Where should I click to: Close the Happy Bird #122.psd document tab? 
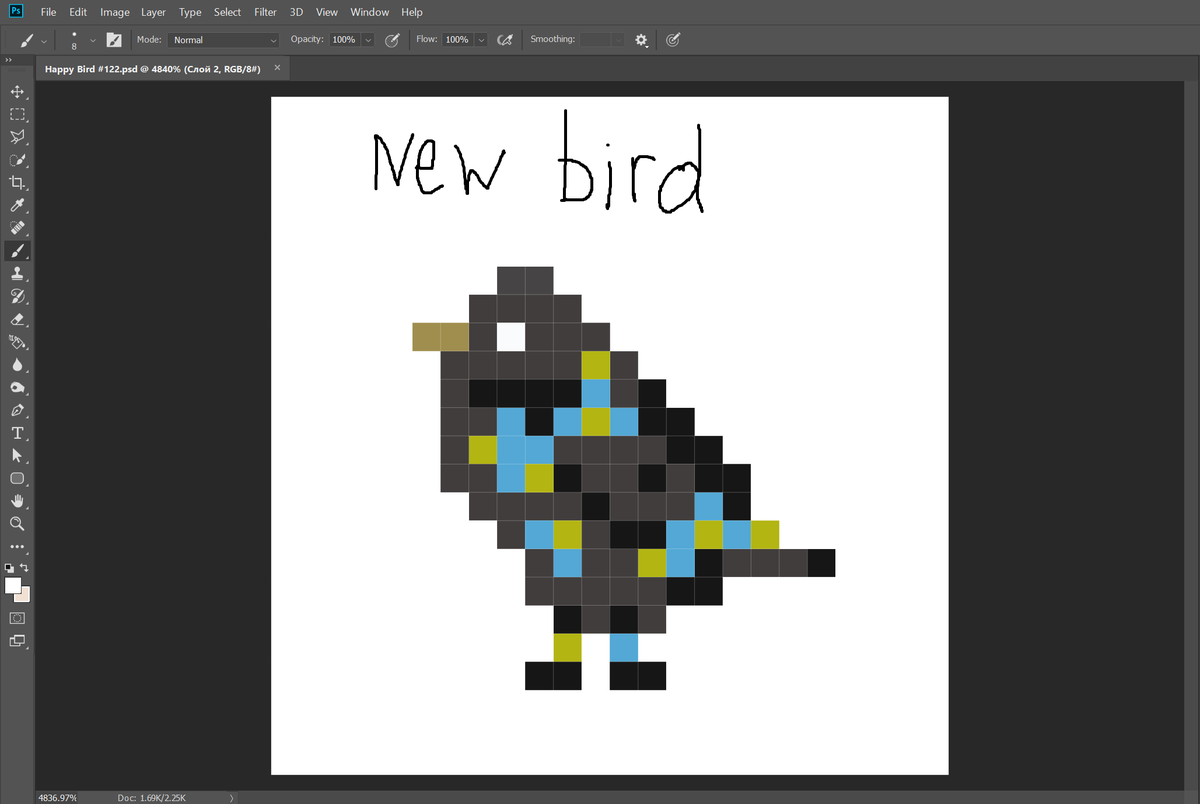coord(278,67)
